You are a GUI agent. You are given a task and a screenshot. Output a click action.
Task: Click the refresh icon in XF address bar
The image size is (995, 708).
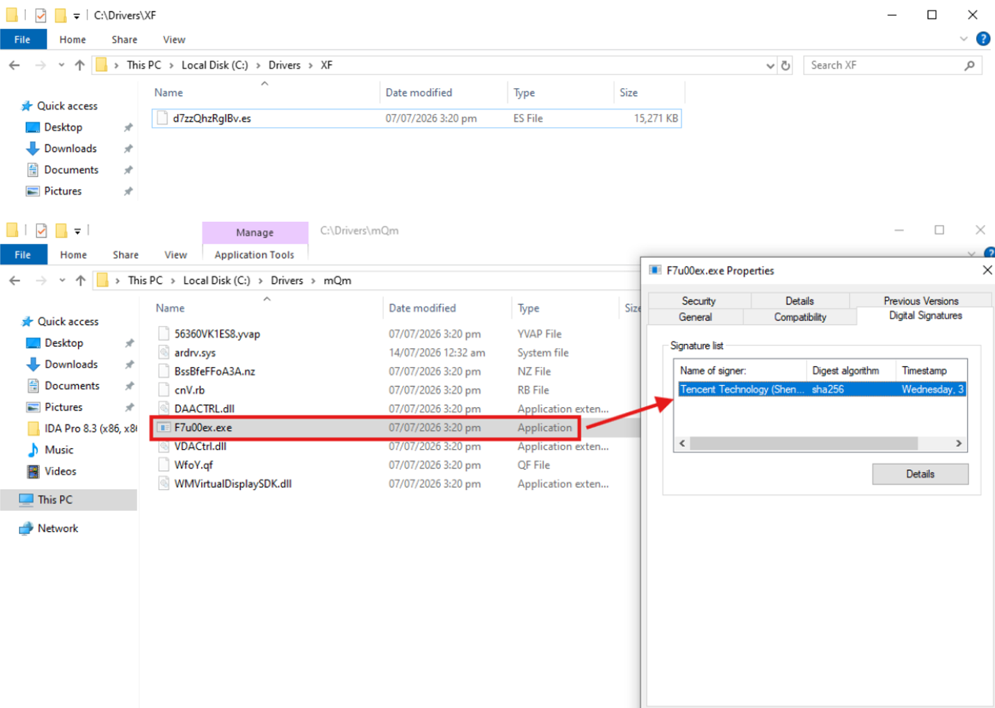pyautogui.click(x=786, y=65)
